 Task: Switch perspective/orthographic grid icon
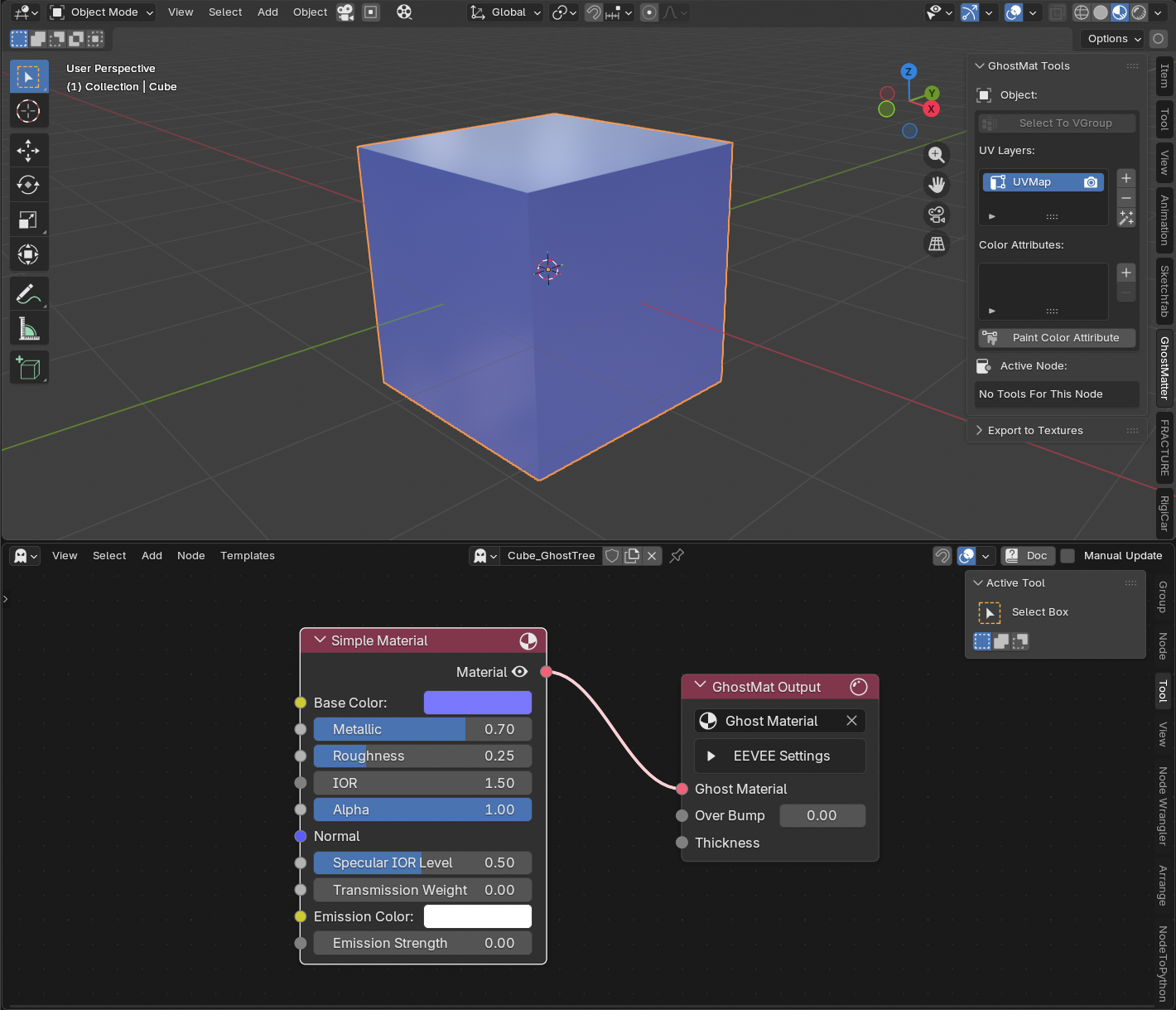pyautogui.click(x=936, y=244)
